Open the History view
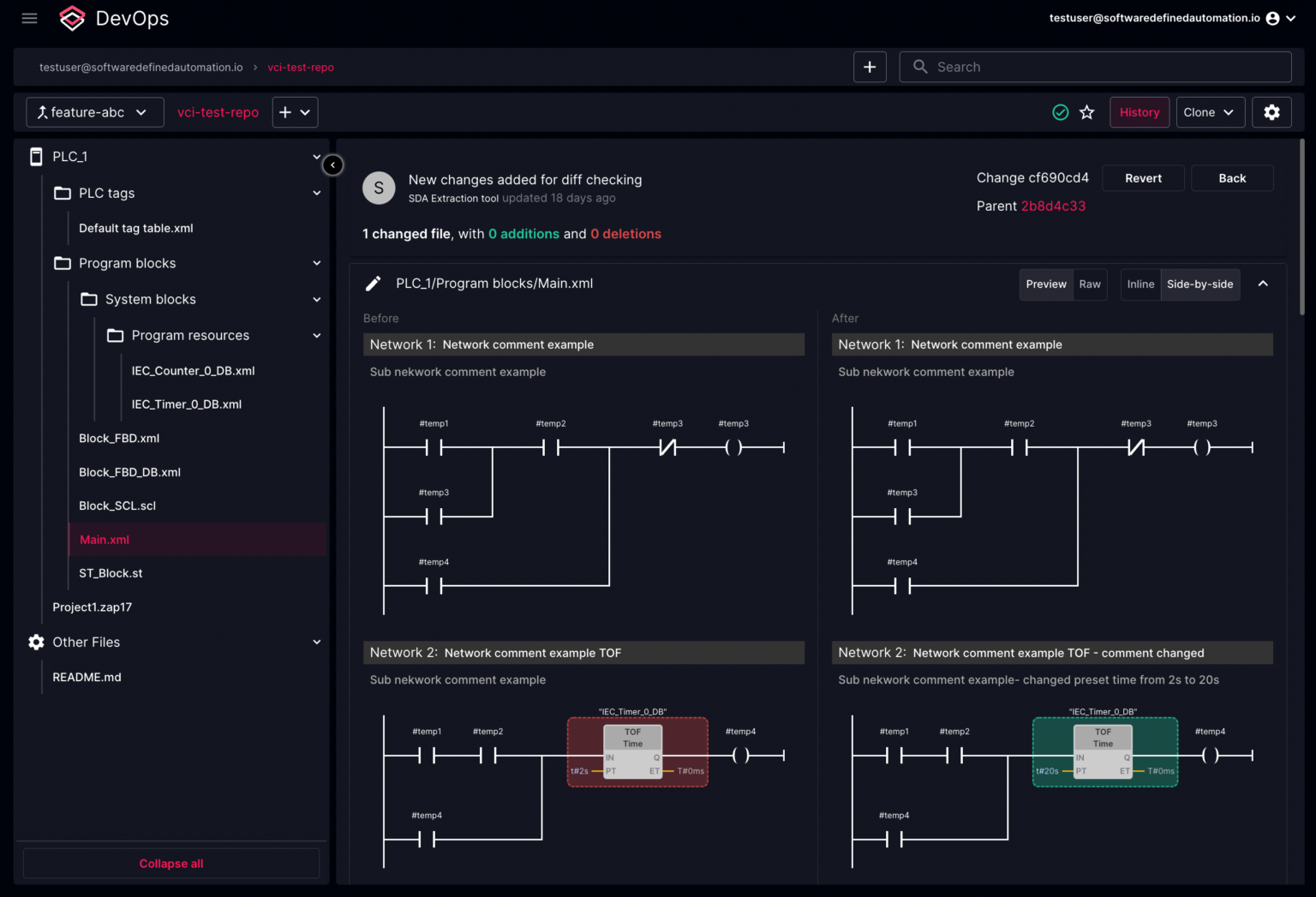 1139,112
